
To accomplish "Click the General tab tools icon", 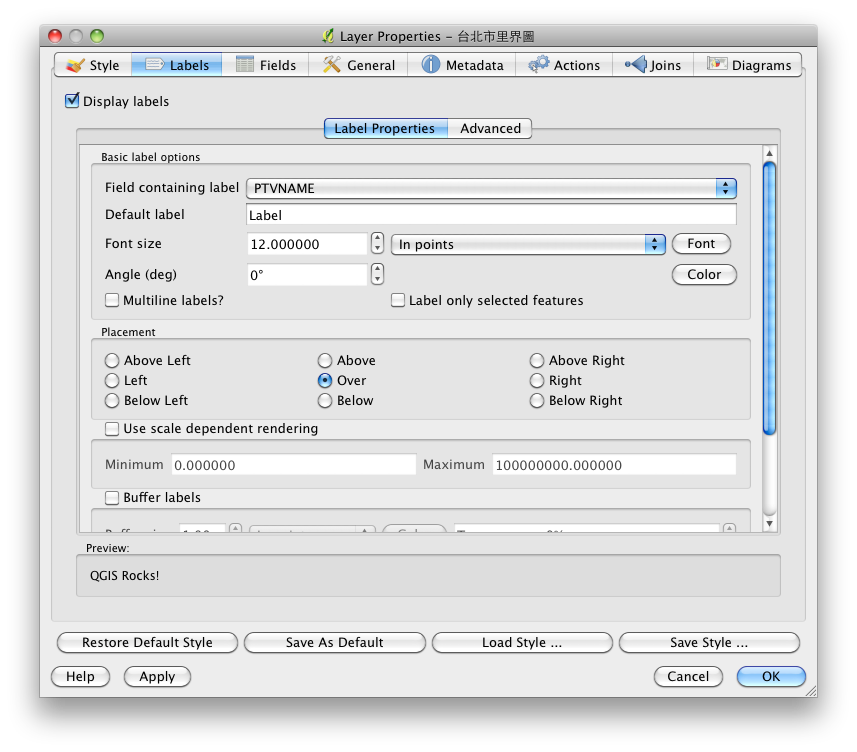I will click(x=331, y=64).
